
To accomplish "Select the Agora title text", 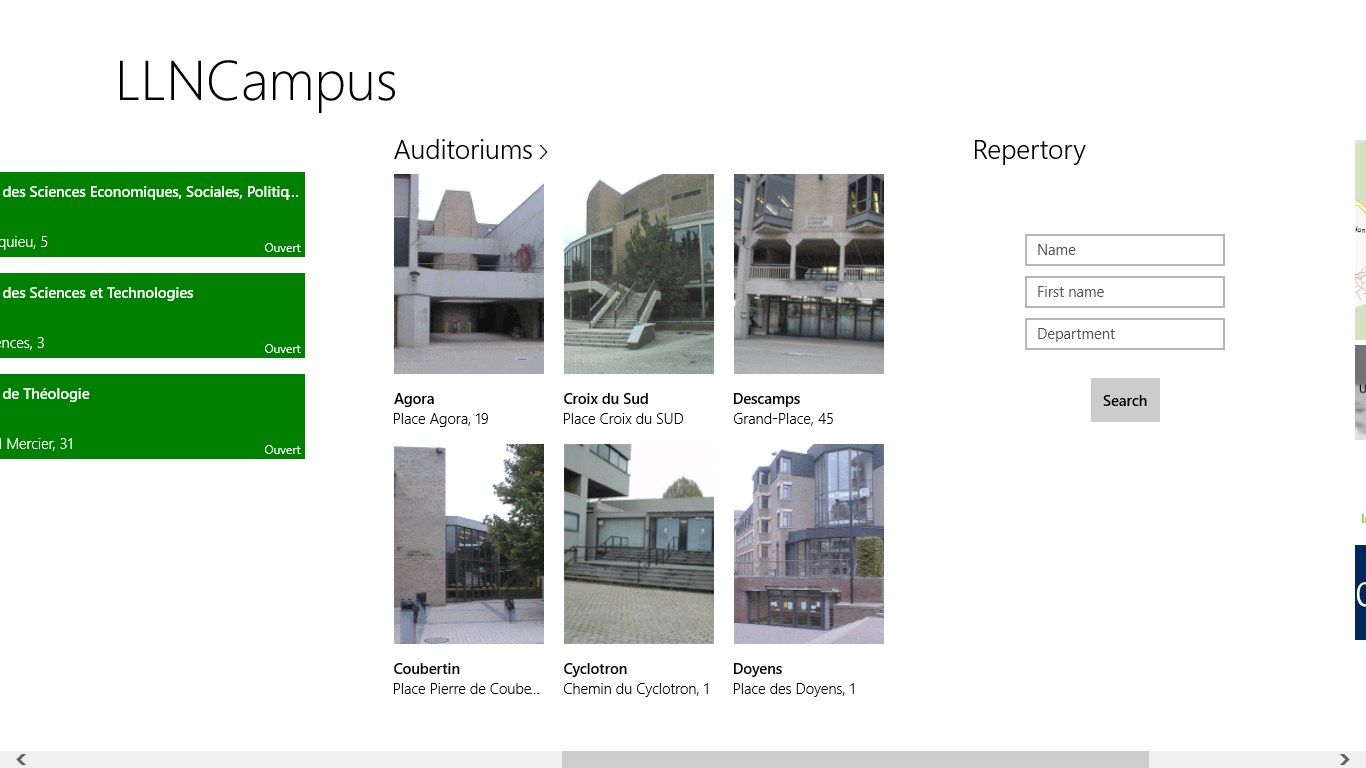I will tap(414, 399).
